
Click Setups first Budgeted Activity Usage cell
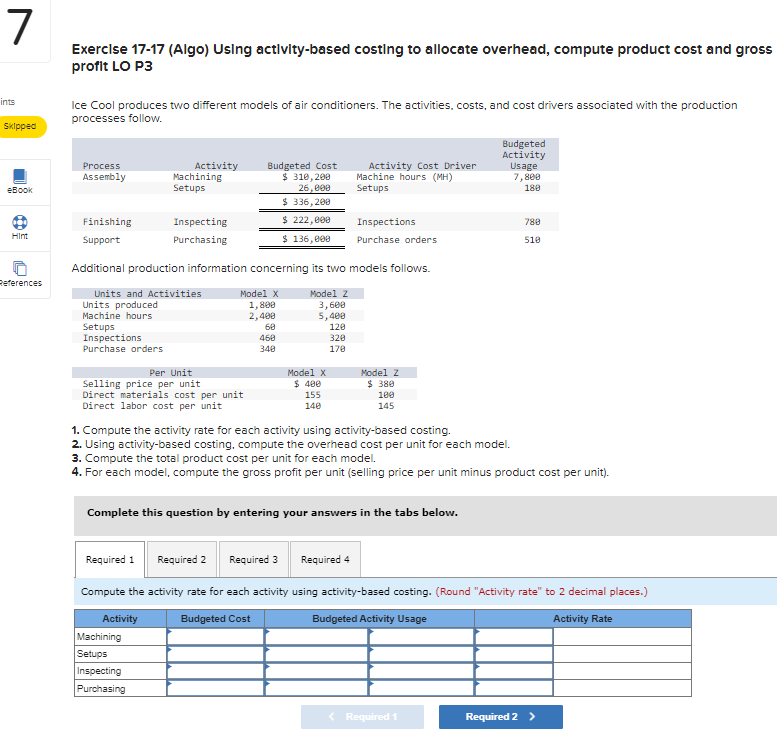click(x=317, y=654)
